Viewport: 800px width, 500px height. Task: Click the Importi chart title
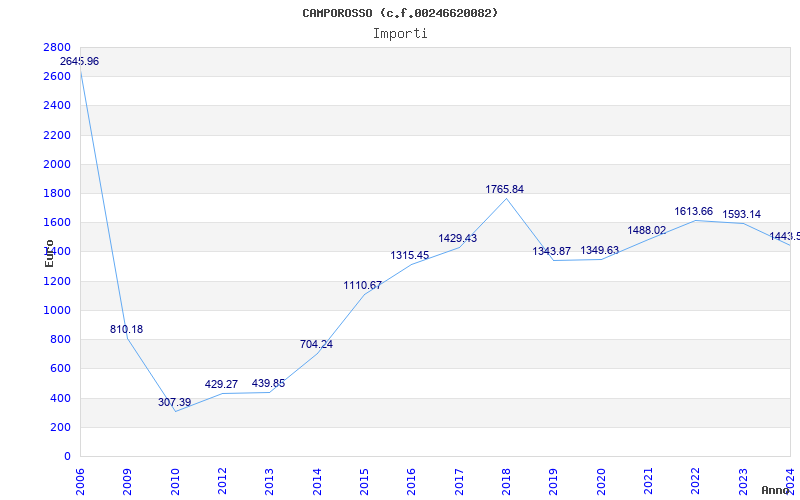click(x=400, y=33)
